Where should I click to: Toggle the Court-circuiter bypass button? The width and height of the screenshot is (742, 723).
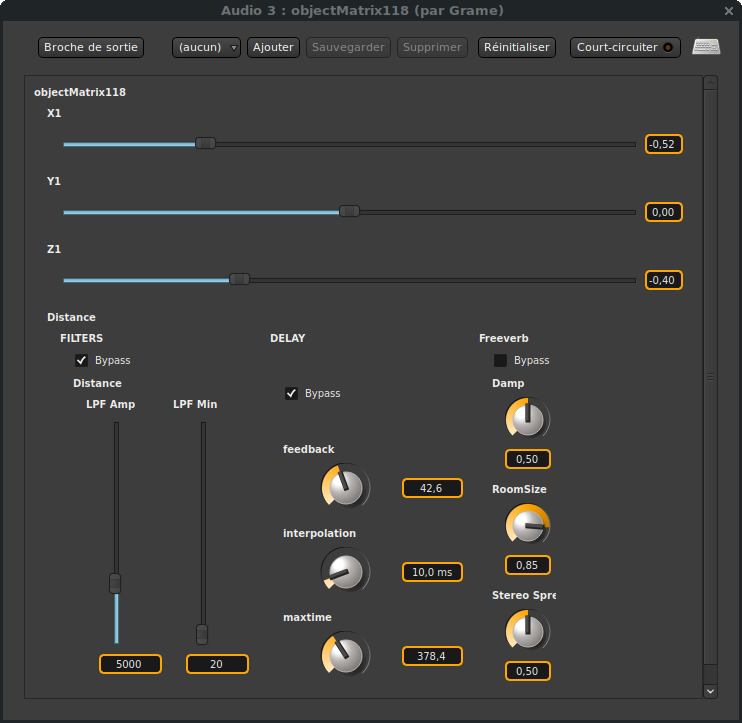click(x=625, y=47)
